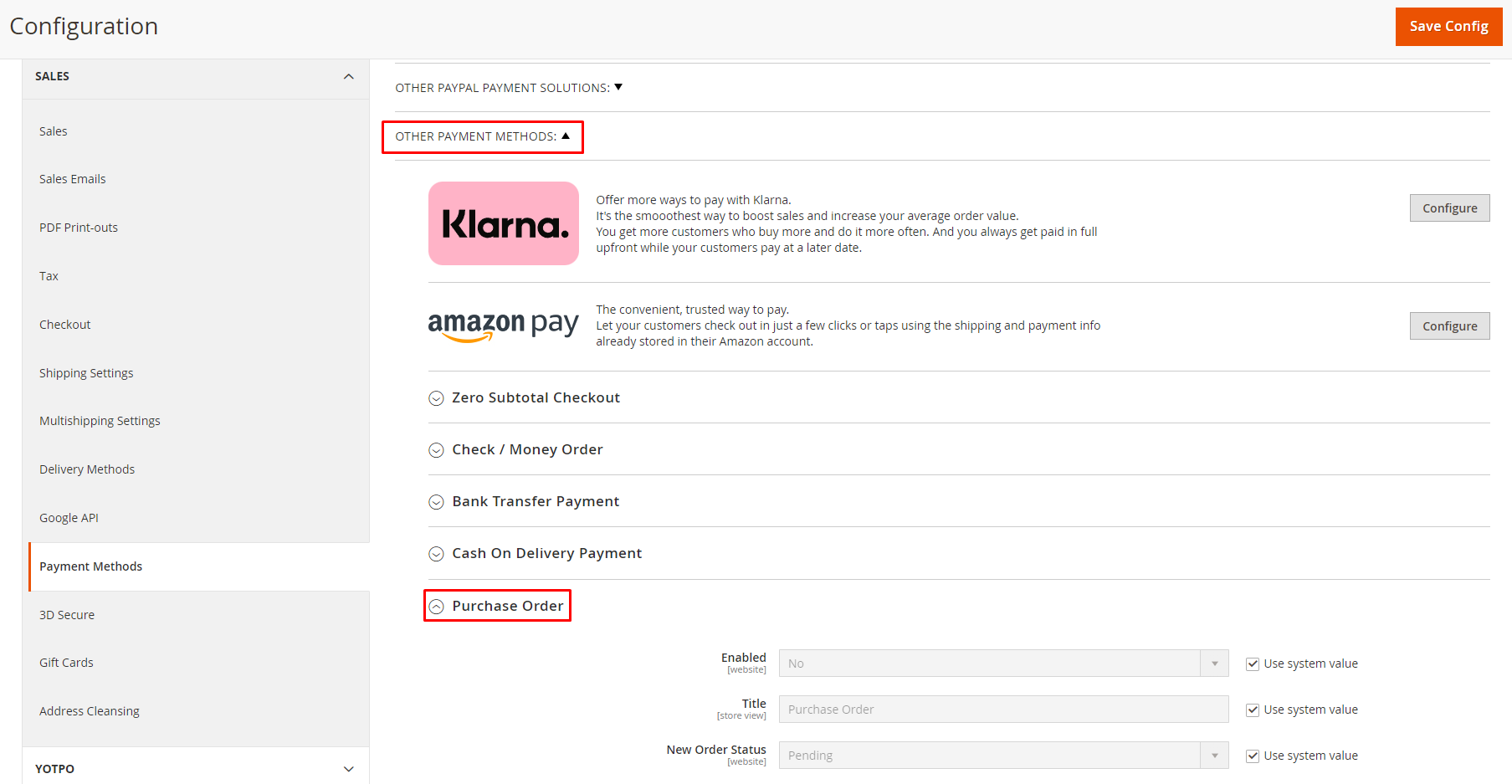Click the Purchase Order circle collapse icon
Screen dimensions: 1512x784
[436, 607]
